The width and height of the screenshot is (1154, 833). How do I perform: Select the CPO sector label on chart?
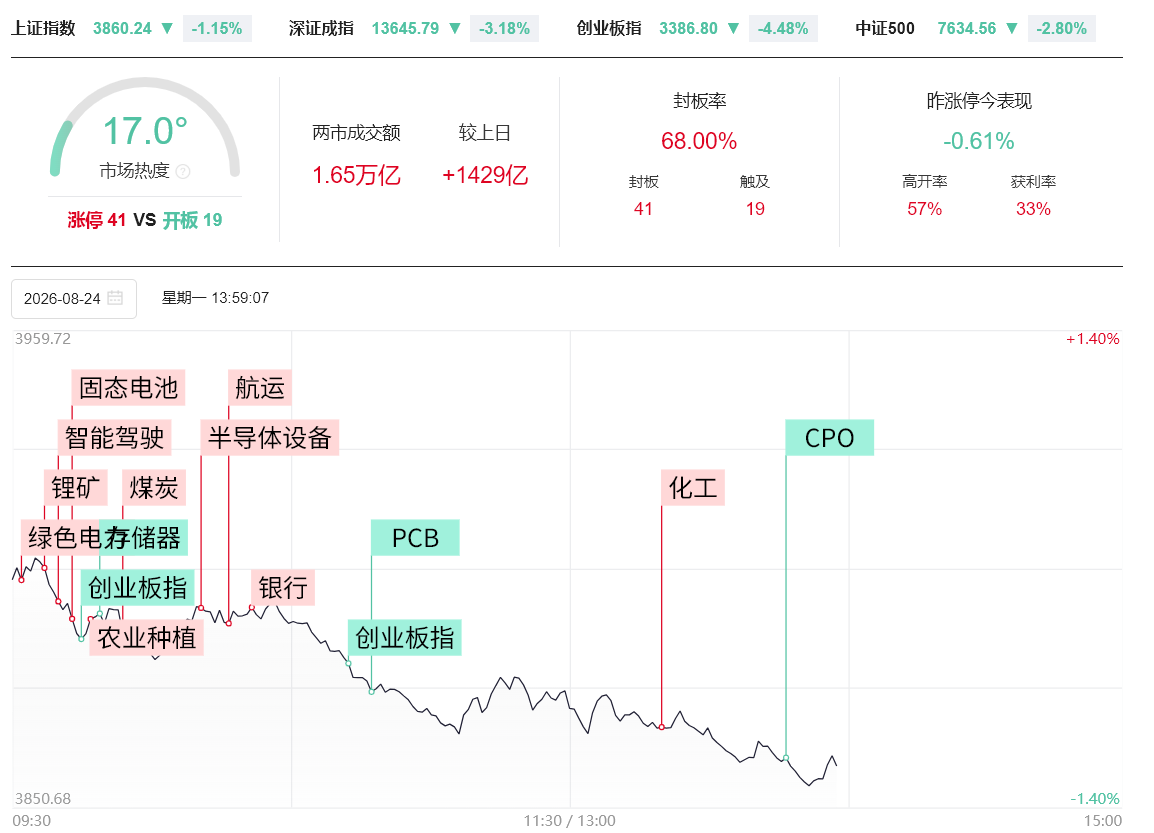829,438
